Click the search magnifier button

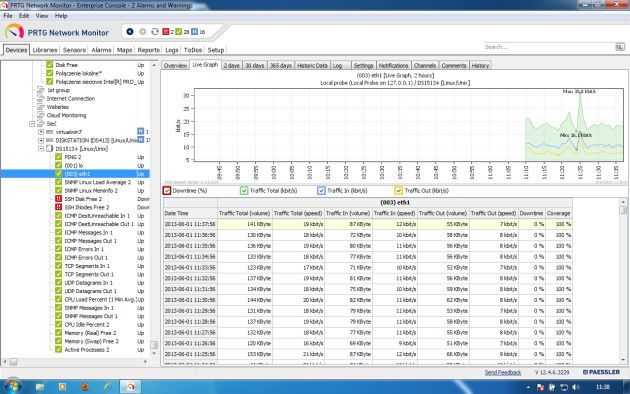click(x=620, y=47)
